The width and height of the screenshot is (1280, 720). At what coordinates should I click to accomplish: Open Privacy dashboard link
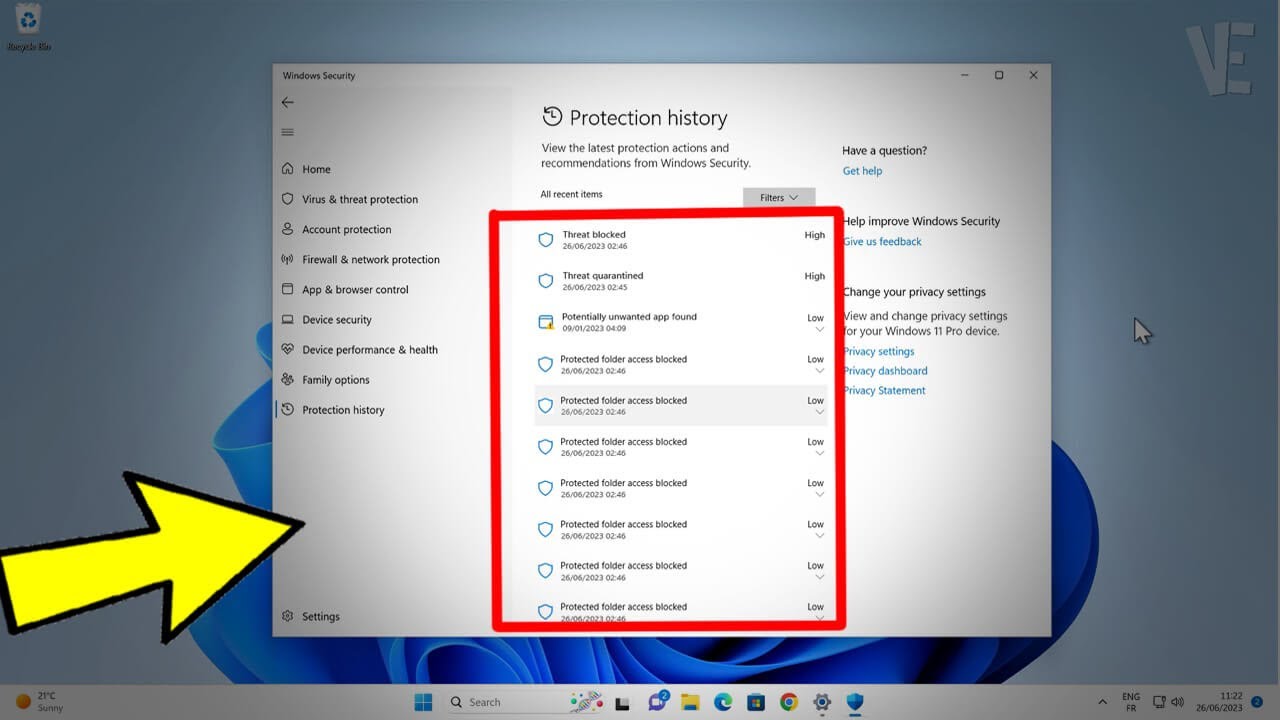point(885,371)
